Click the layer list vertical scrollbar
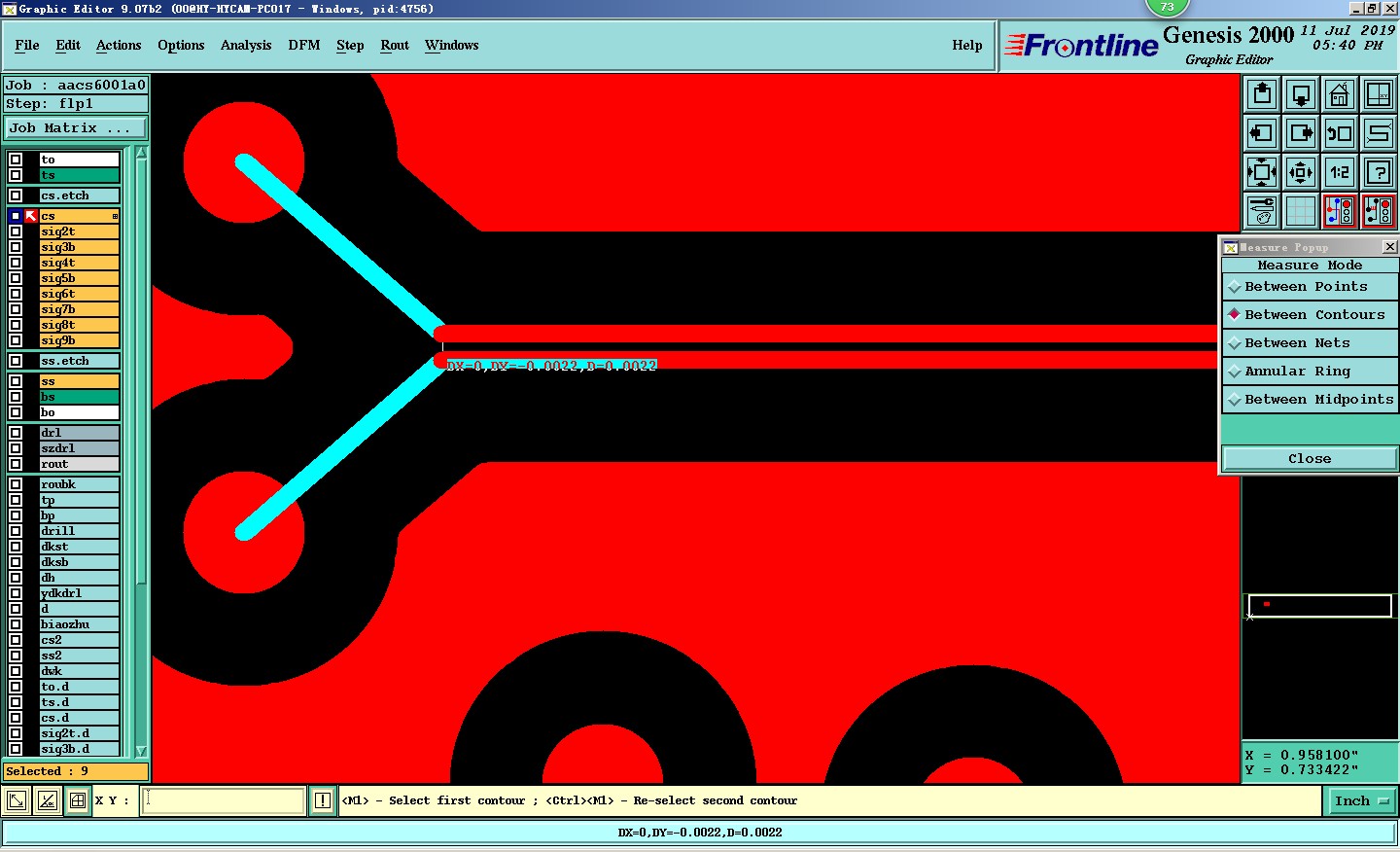The height and width of the screenshot is (852, 1400). coord(141,452)
